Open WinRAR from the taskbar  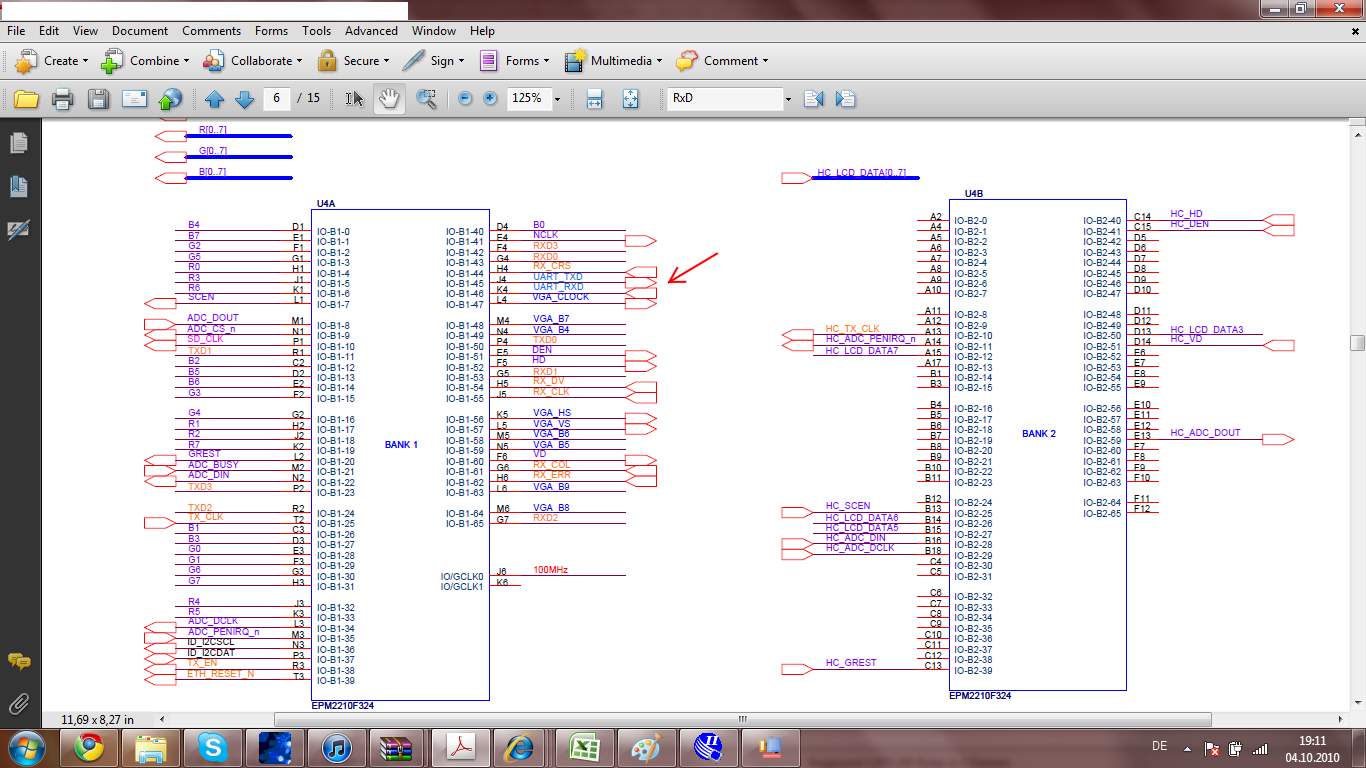[397, 747]
